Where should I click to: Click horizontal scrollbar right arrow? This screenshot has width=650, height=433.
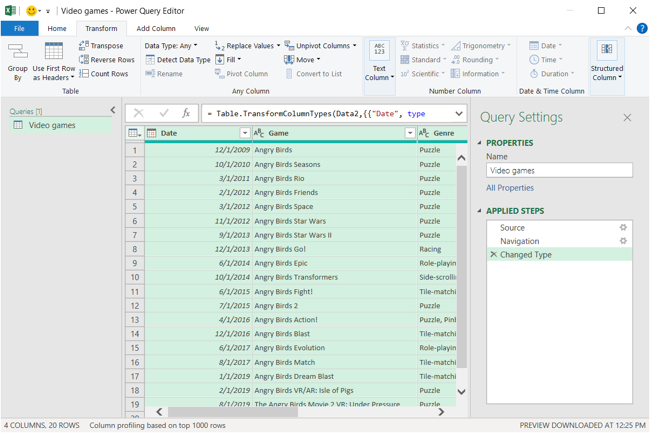[441, 411]
